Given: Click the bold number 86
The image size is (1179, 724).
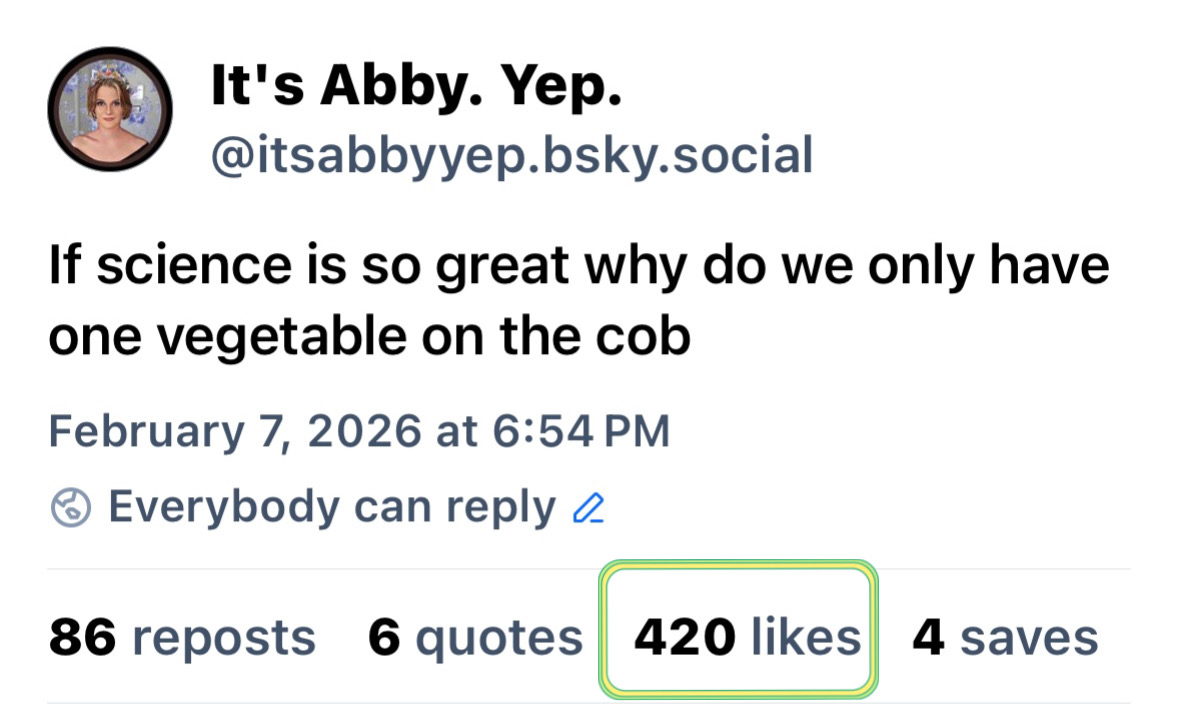Looking at the screenshot, I should pos(83,637).
